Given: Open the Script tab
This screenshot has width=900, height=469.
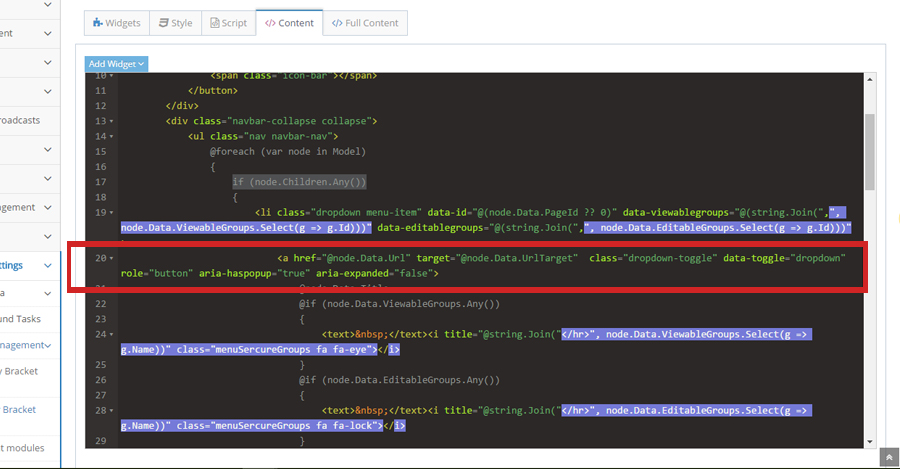Looking at the screenshot, I should click(x=227, y=23).
